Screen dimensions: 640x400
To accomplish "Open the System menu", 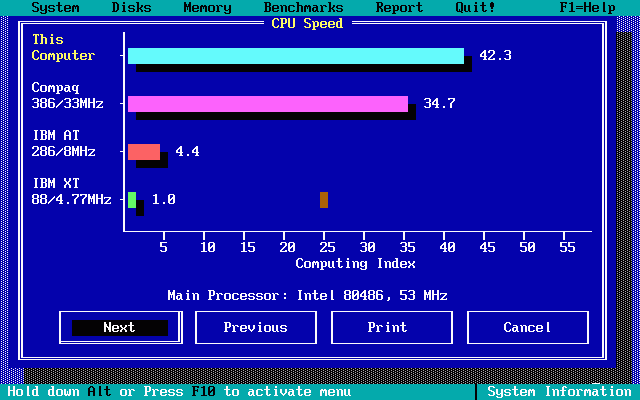I will (x=55, y=7).
